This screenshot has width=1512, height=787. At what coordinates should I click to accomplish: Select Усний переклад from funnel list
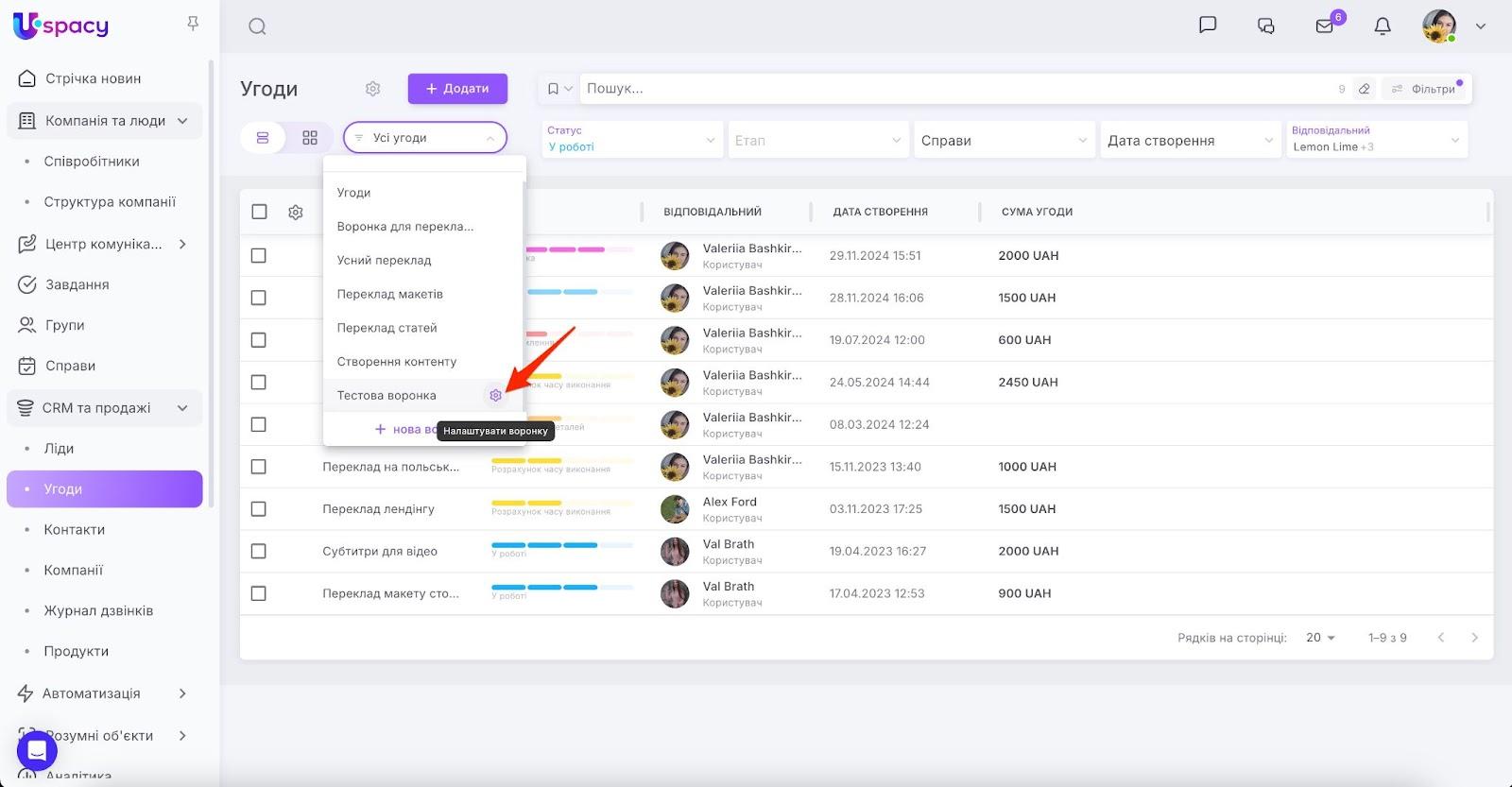(x=384, y=260)
